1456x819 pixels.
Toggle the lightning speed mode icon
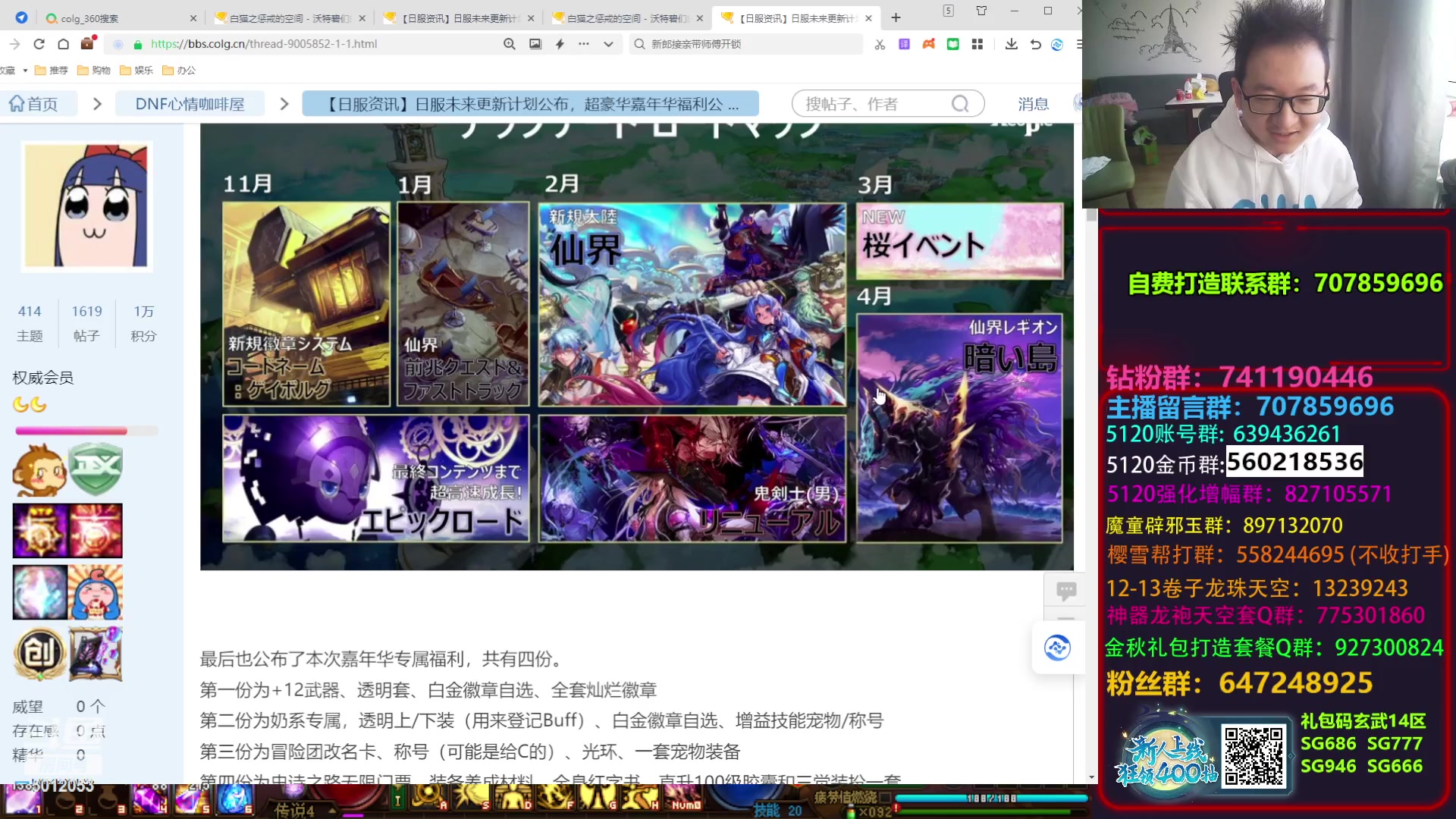pyautogui.click(x=560, y=44)
